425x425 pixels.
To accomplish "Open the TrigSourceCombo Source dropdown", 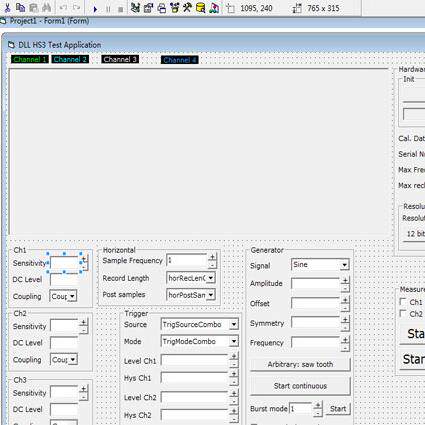I will click(x=234, y=324).
